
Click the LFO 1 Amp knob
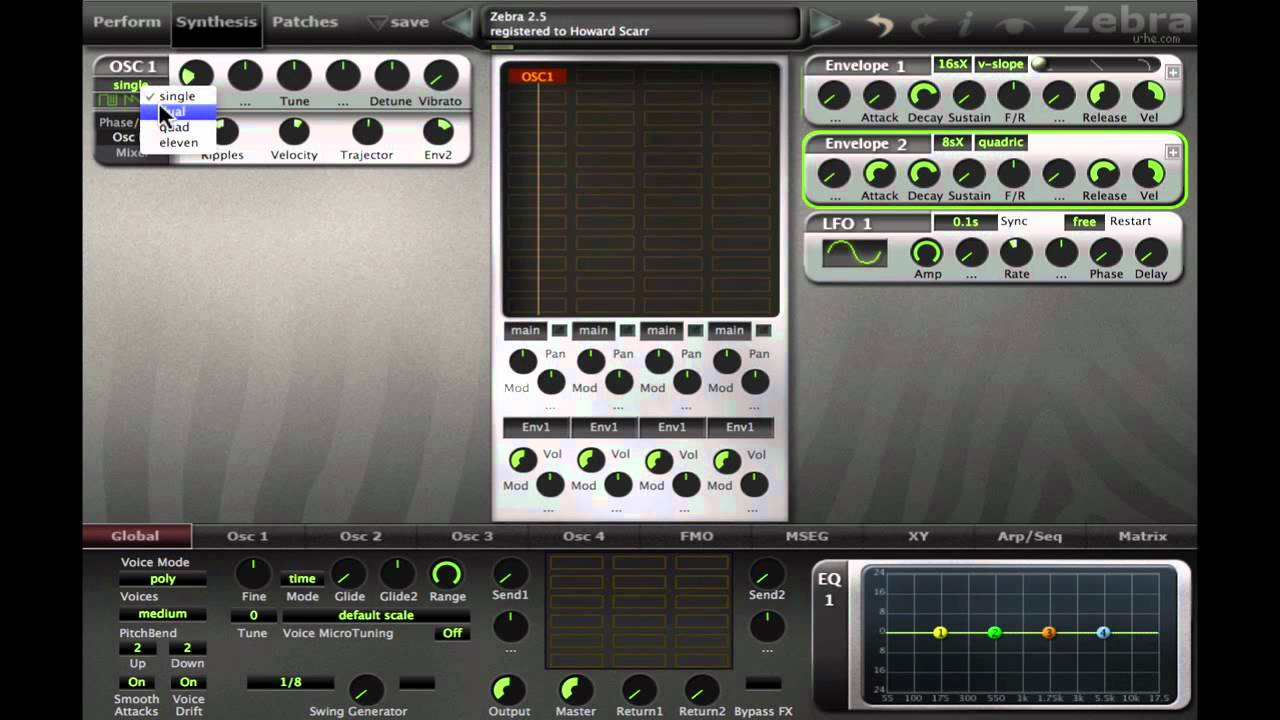(x=927, y=252)
